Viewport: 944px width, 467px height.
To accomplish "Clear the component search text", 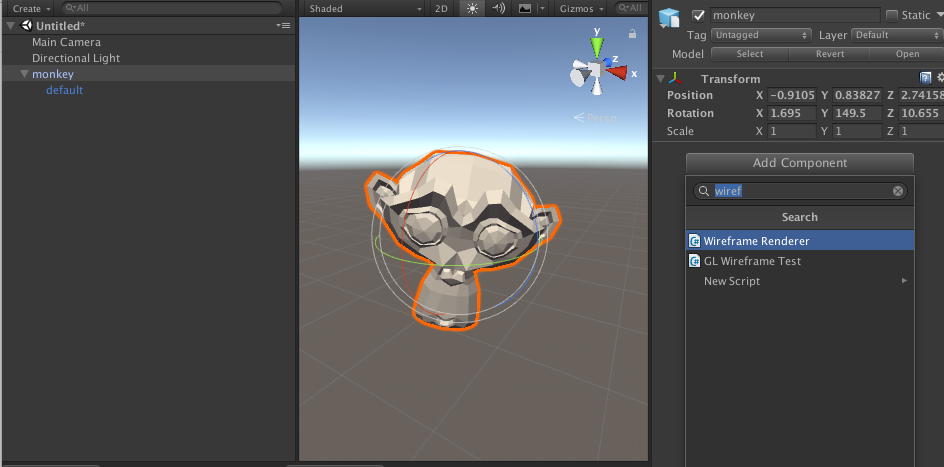I will [898, 191].
